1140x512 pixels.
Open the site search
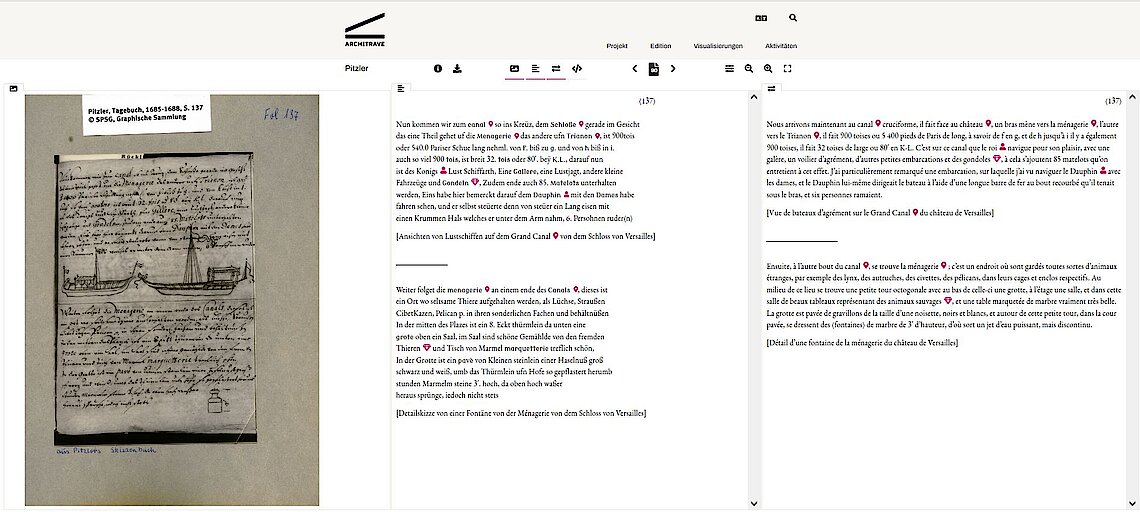(x=793, y=18)
